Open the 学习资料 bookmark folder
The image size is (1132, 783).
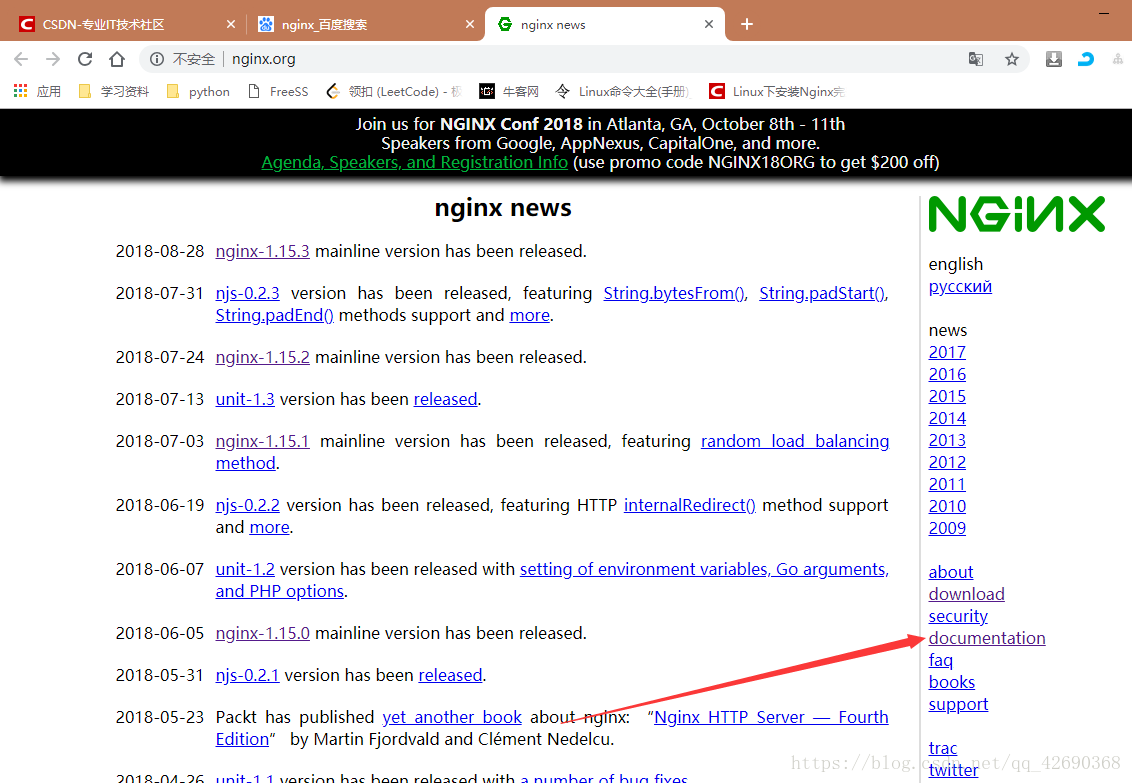click(114, 91)
